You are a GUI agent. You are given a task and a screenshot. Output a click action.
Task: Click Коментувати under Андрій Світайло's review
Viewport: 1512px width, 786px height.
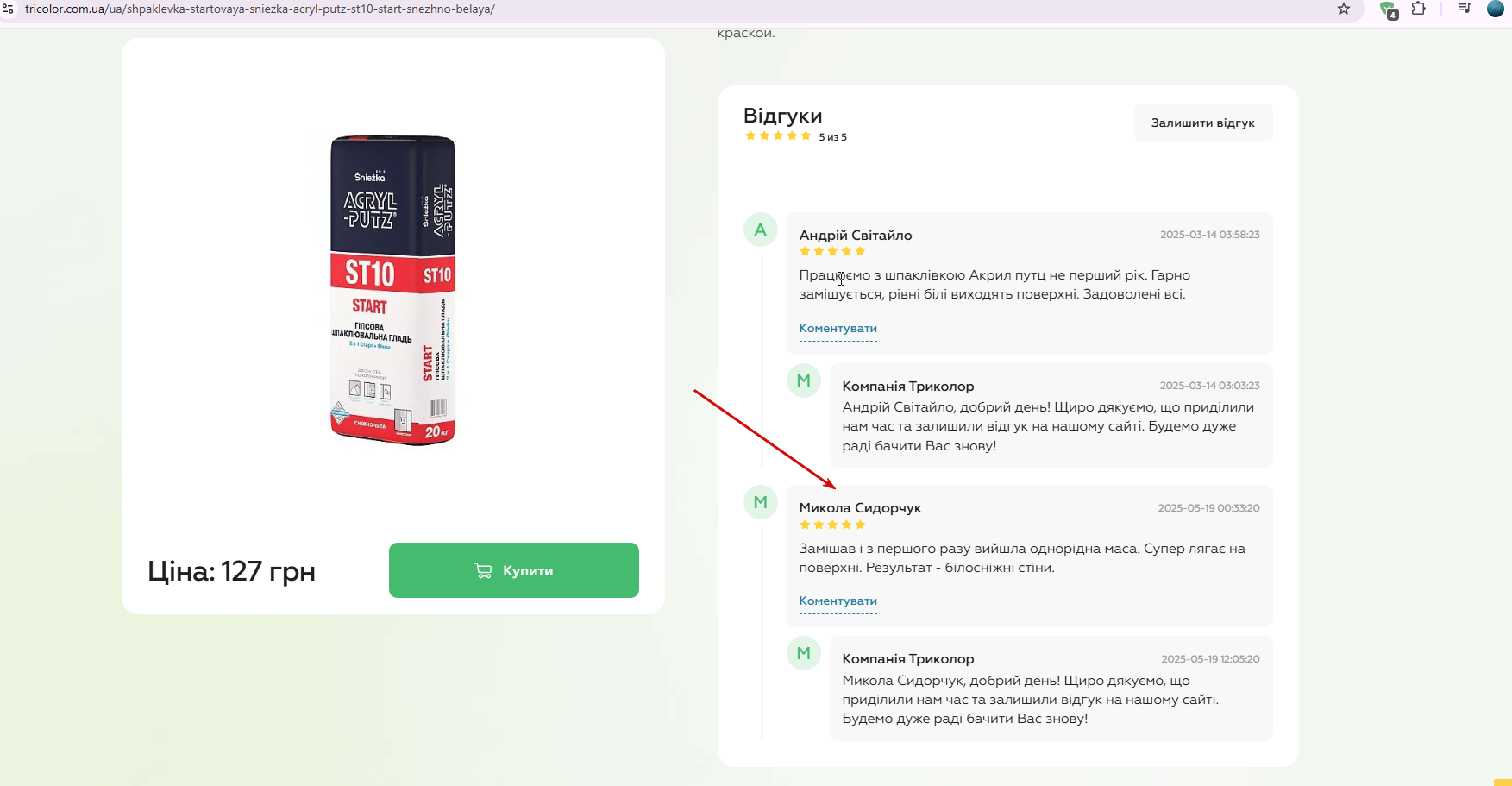(x=838, y=328)
